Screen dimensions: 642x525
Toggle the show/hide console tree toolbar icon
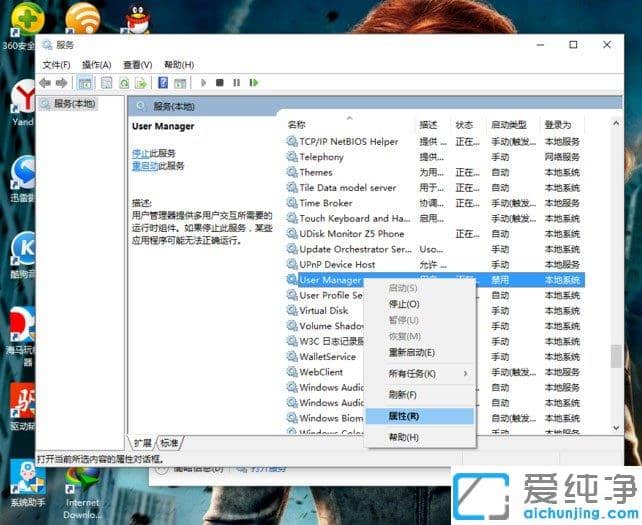pos(85,83)
